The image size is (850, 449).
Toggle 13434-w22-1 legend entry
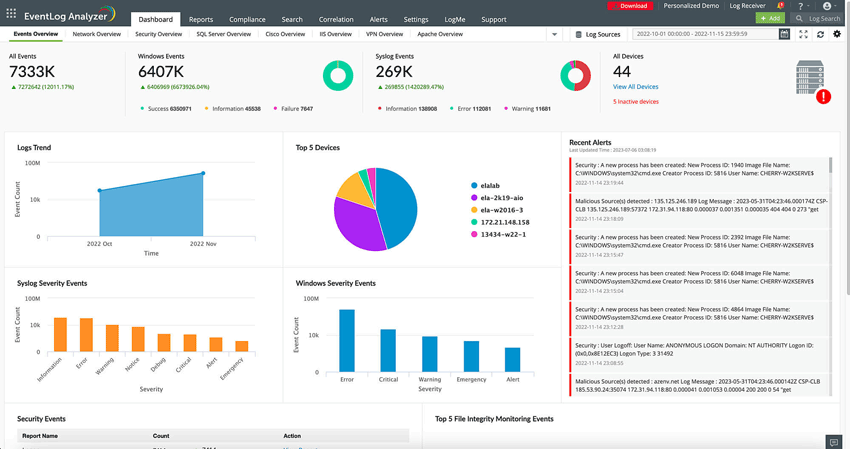point(498,234)
